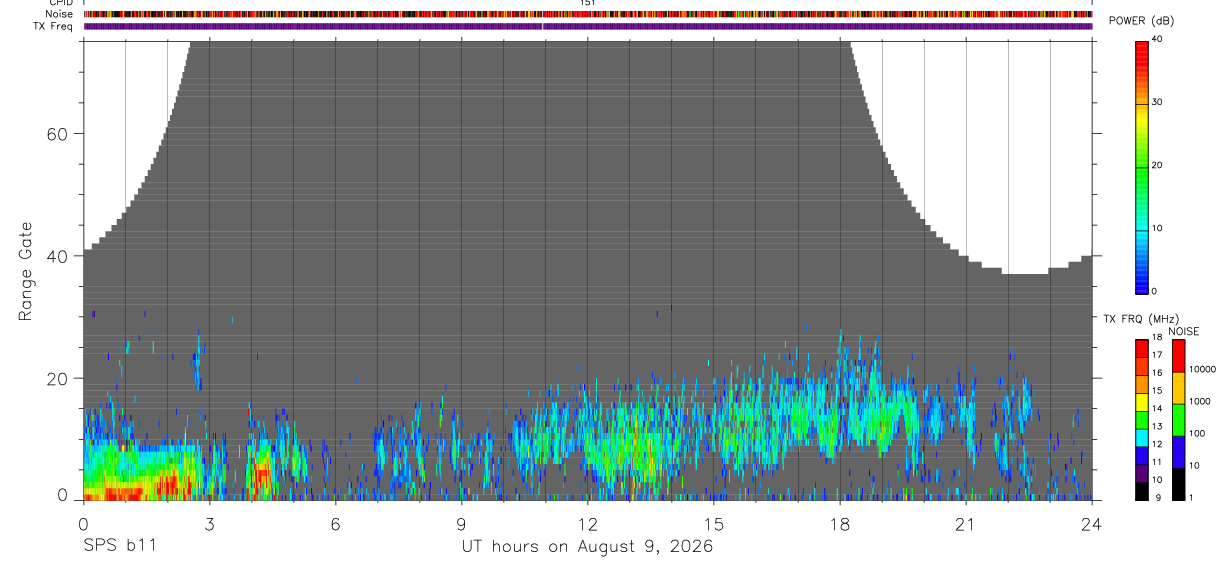Image resolution: width=1228 pixels, height=567 pixels.
Task: Click the range gate 60 axis label
Action: tap(57, 134)
